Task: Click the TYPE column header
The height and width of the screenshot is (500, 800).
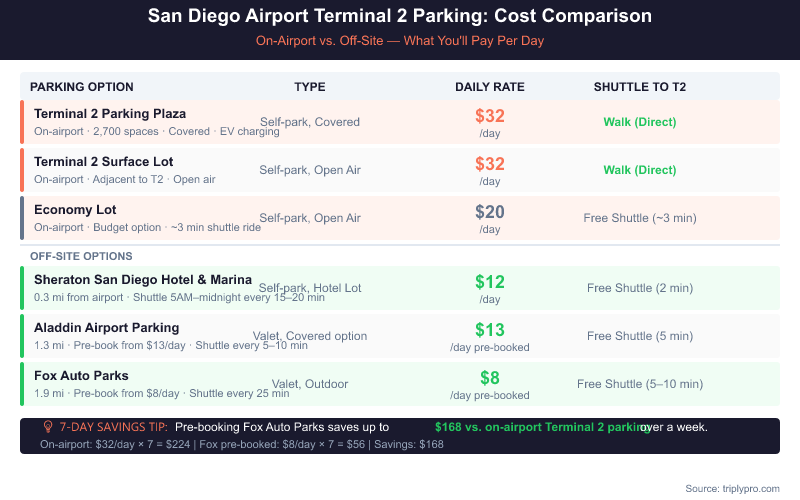Action: (x=310, y=87)
